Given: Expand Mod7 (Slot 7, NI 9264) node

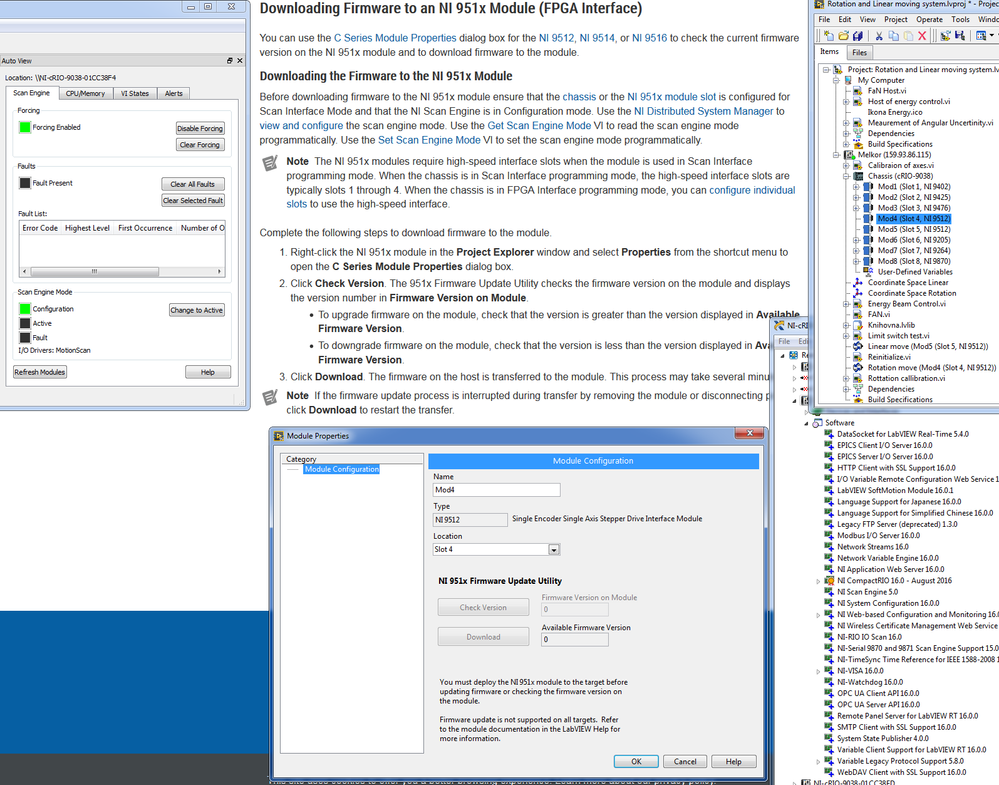Looking at the screenshot, I should [856, 250].
